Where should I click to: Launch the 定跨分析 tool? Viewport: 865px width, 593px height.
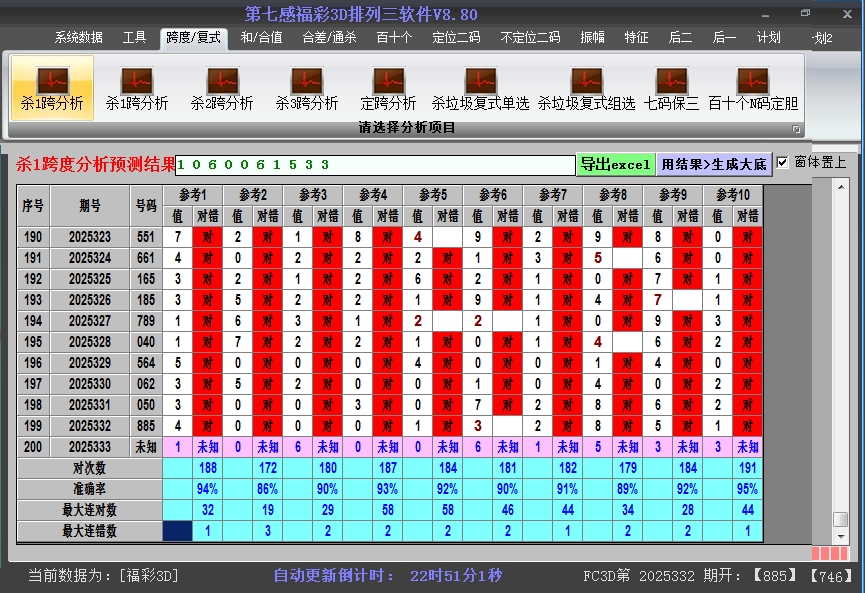388,88
